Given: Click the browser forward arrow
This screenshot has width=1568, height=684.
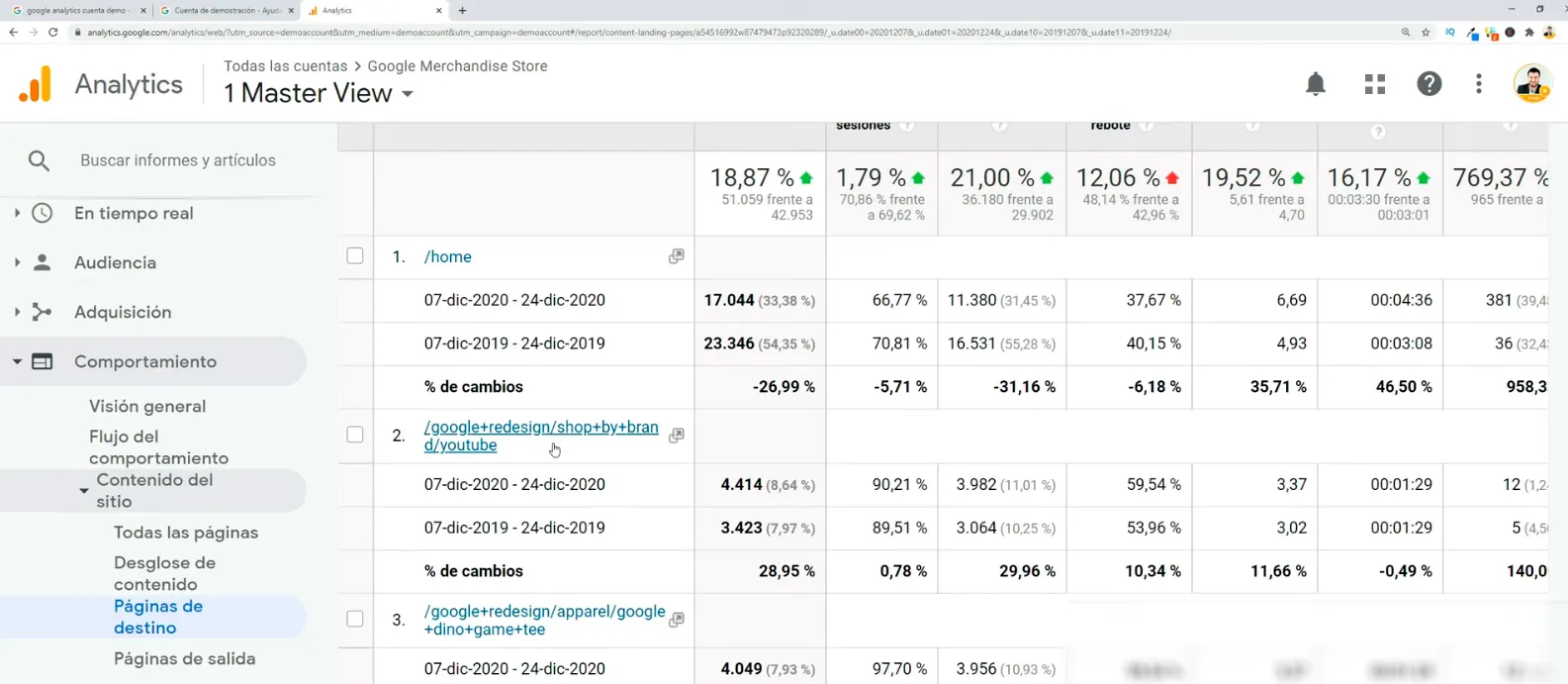Looking at the screenshot, I should tap(33, 32).
